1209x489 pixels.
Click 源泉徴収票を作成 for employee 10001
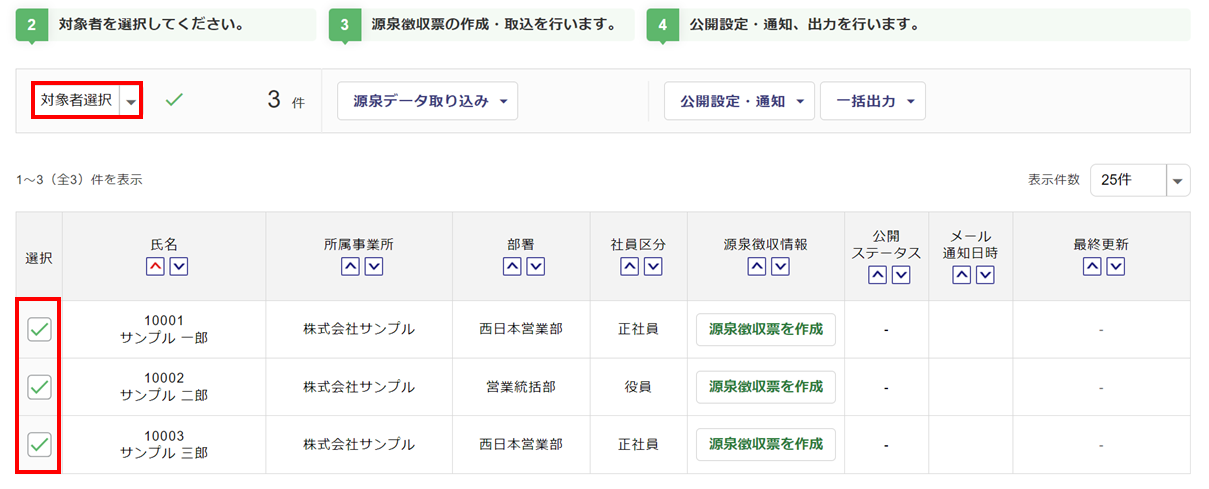[x=766, y=329]
